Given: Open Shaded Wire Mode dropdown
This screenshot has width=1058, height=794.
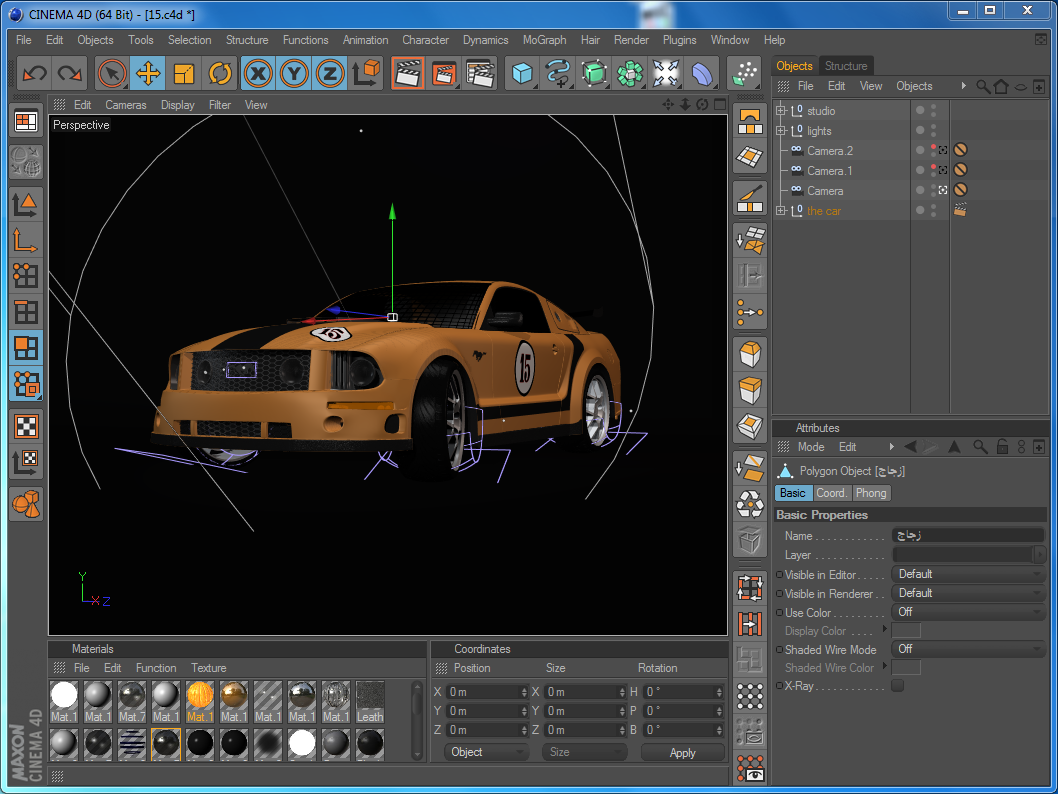Looking at the screenshot, I should pos(968,649).
